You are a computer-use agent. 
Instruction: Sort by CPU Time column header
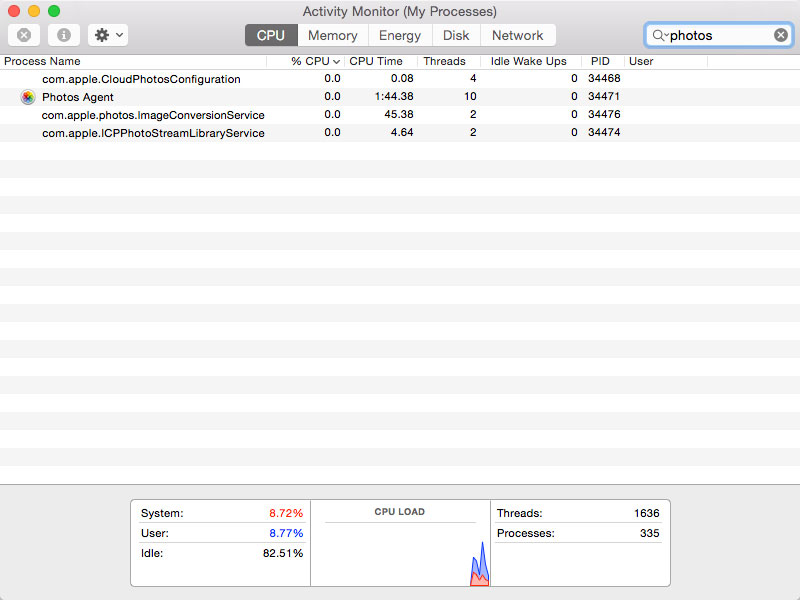tap(381, 61)
